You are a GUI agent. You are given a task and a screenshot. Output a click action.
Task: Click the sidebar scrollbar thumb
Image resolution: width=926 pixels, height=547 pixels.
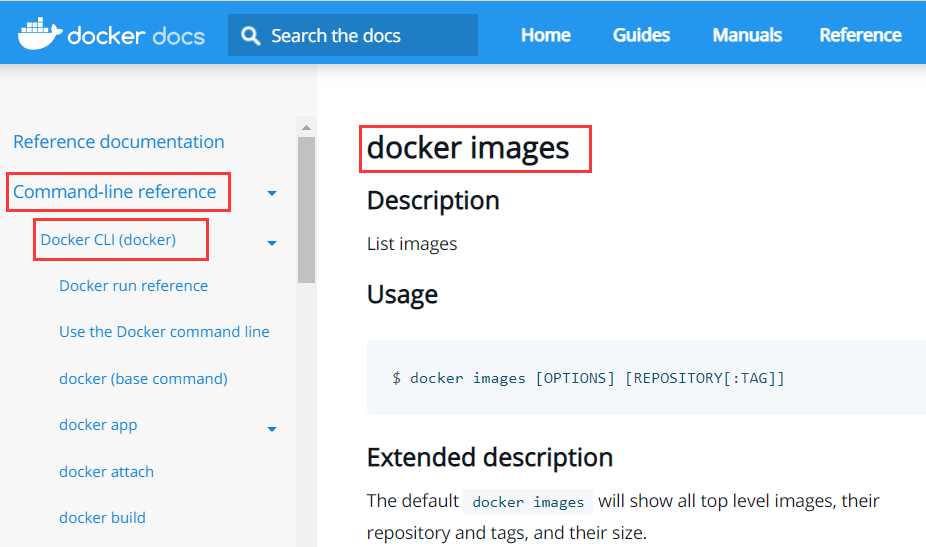point(306,210)
